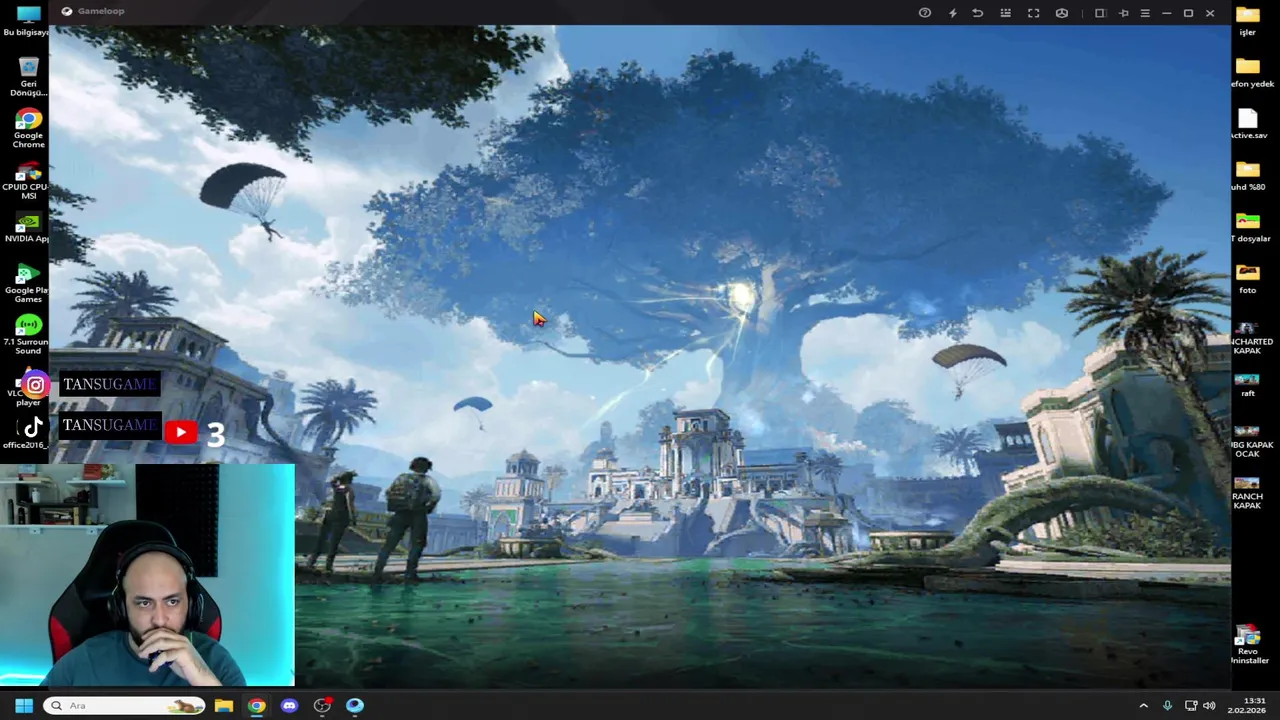Screen dimensions: 1280x720
Task: Select the raft image file
Action: coord(1248,385)
